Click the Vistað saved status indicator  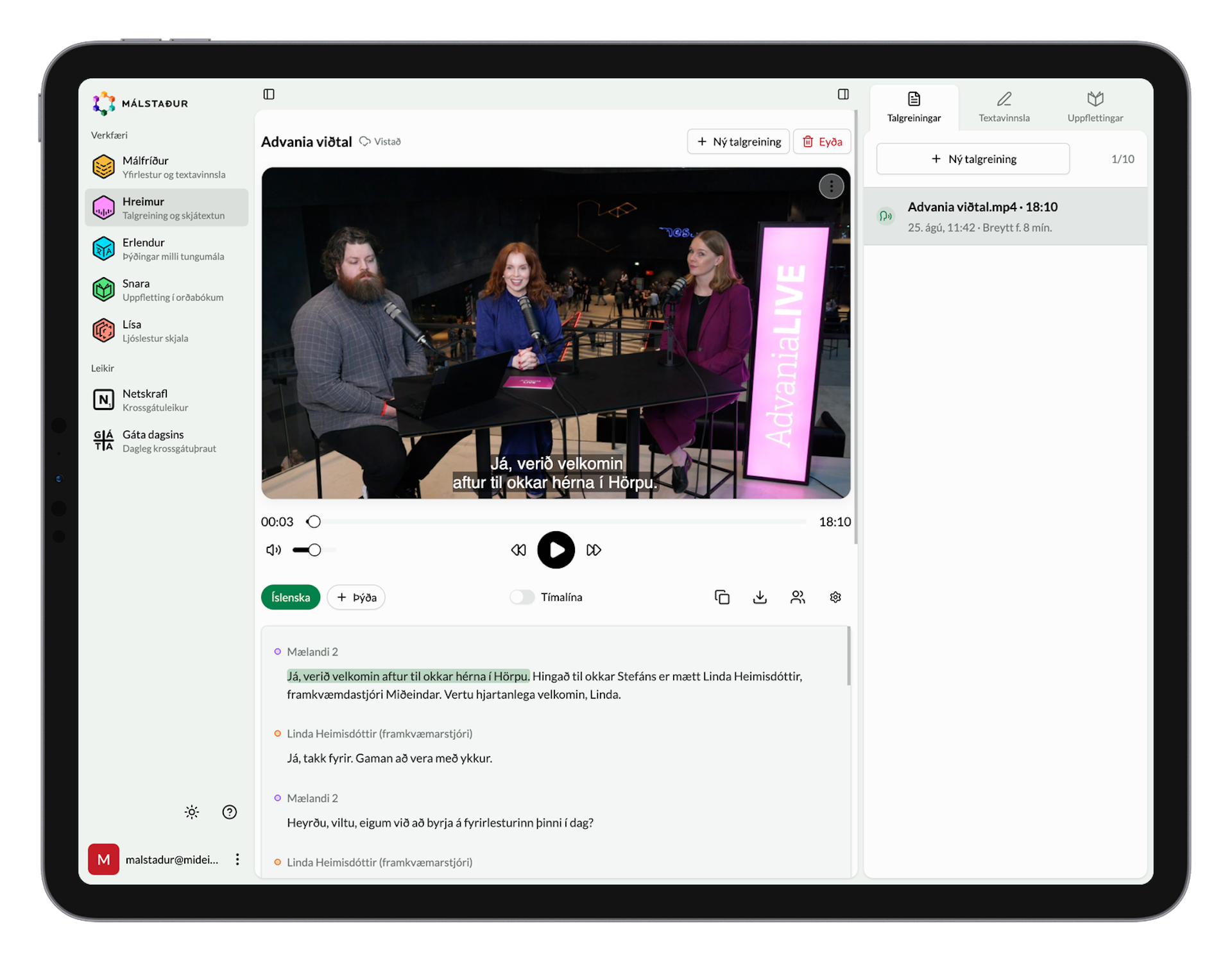click(380, 142)
